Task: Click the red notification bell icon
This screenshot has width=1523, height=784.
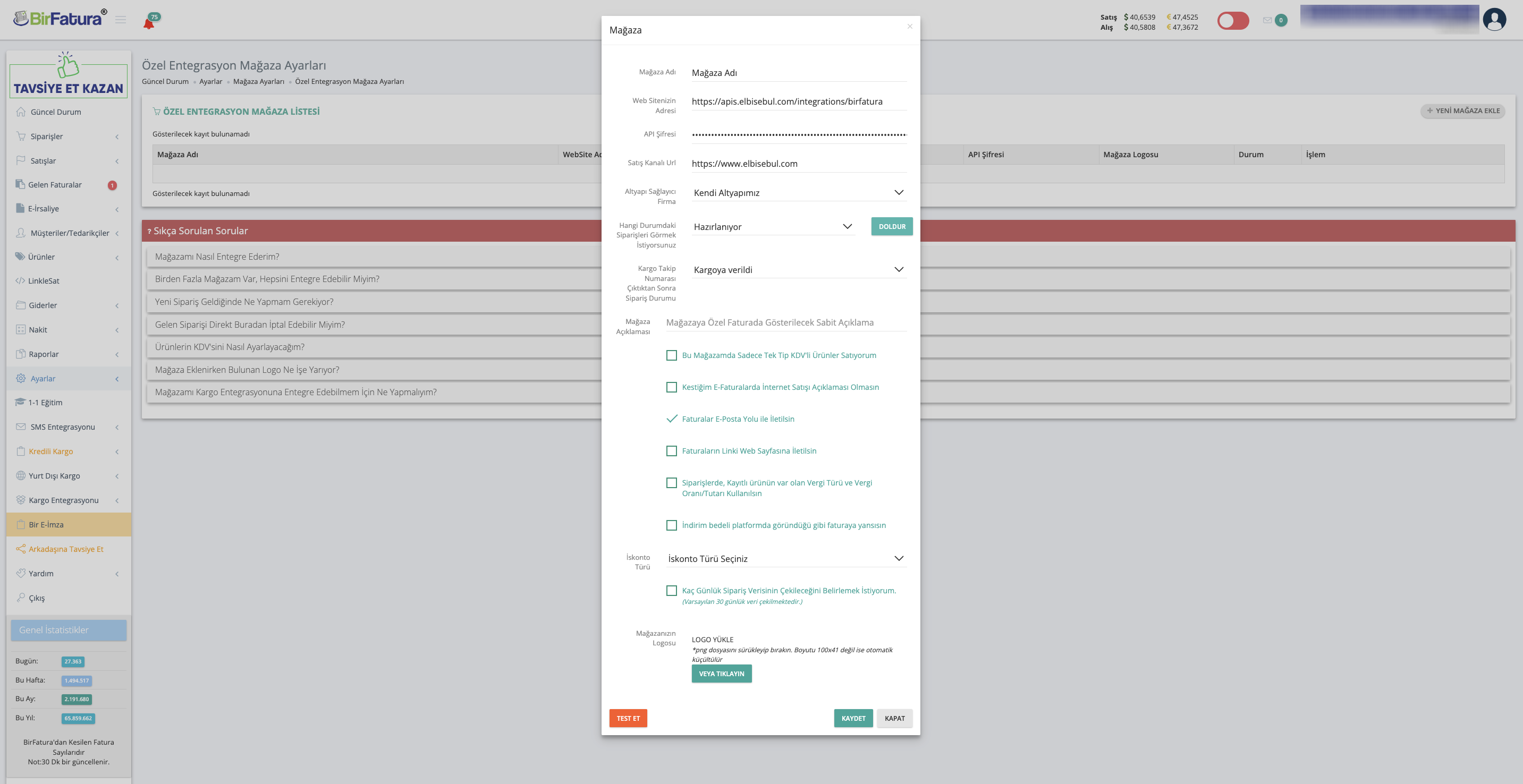Action: (149, 23)
